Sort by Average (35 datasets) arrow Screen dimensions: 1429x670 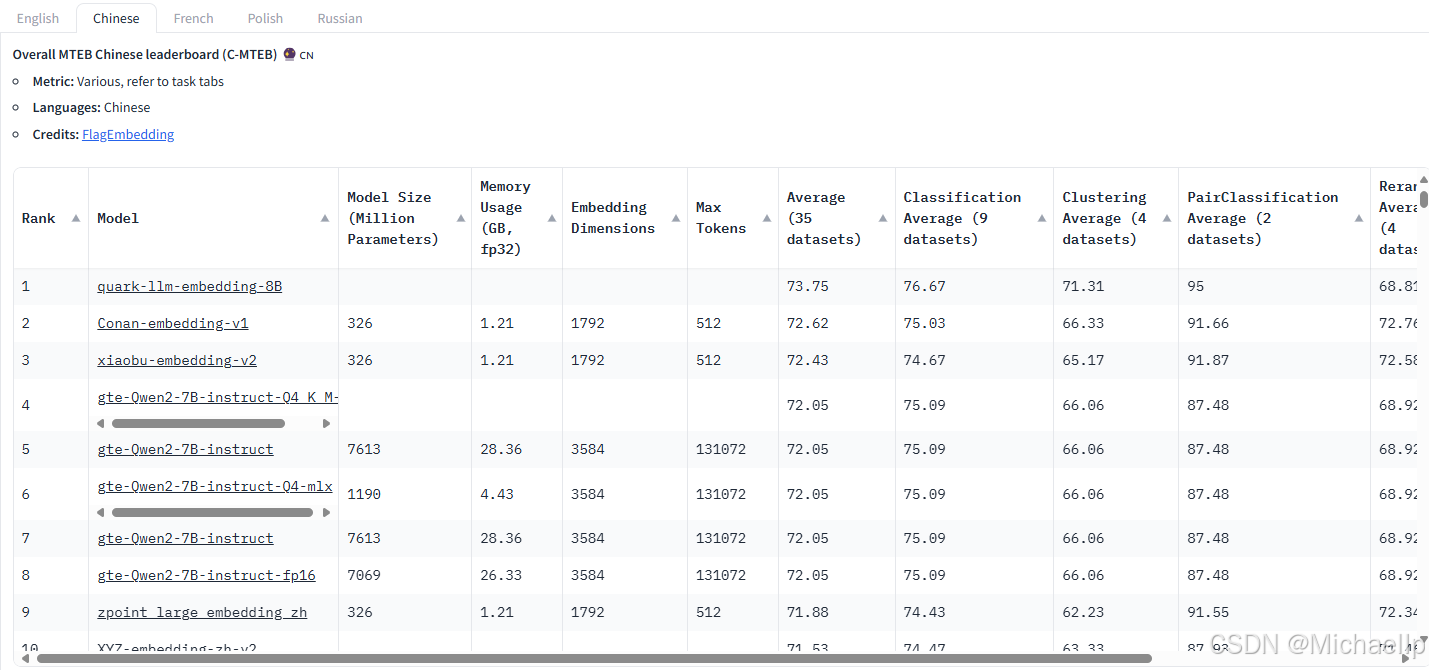[883, 218]
